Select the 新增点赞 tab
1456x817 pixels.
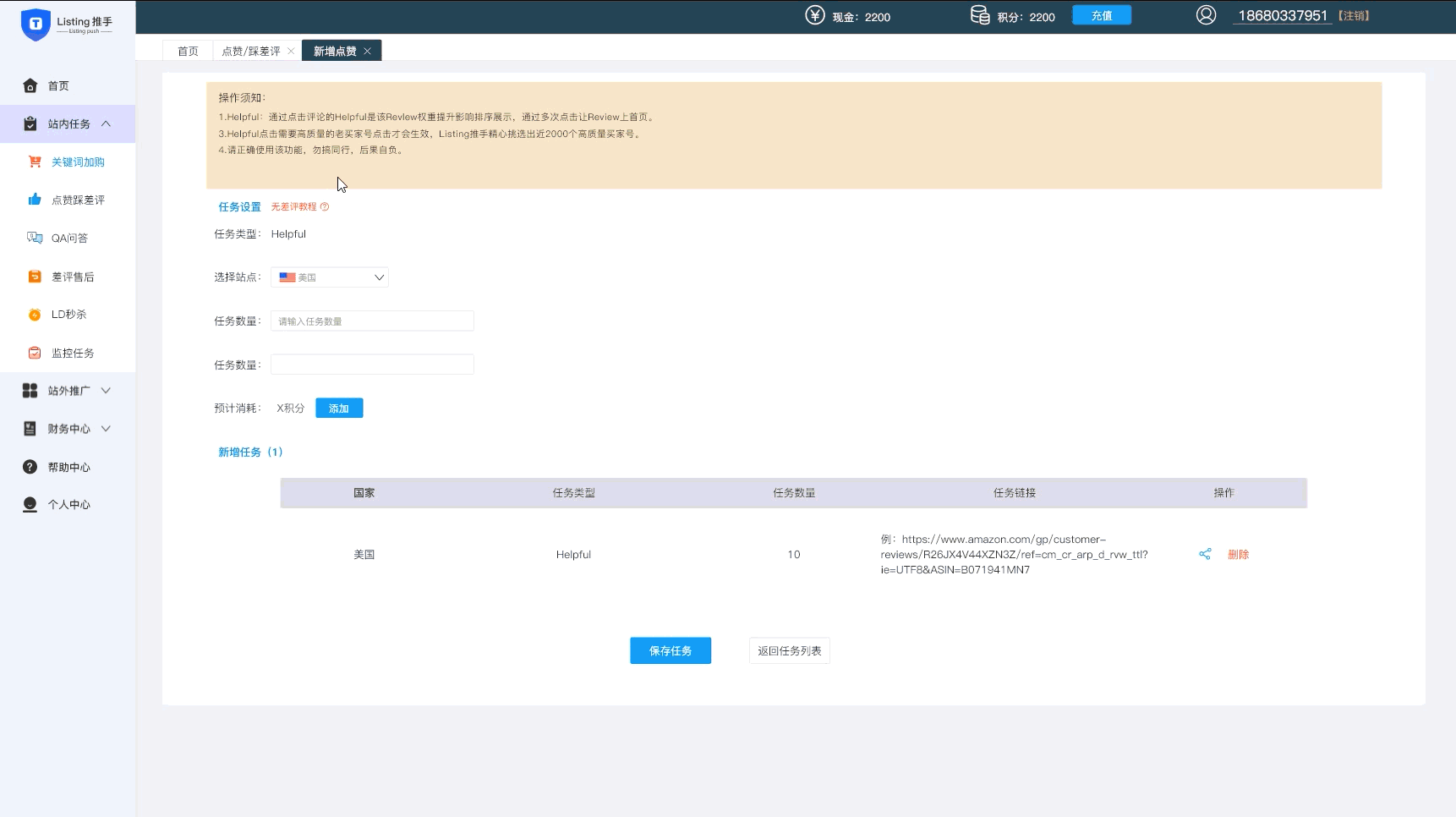click(335, 51)
